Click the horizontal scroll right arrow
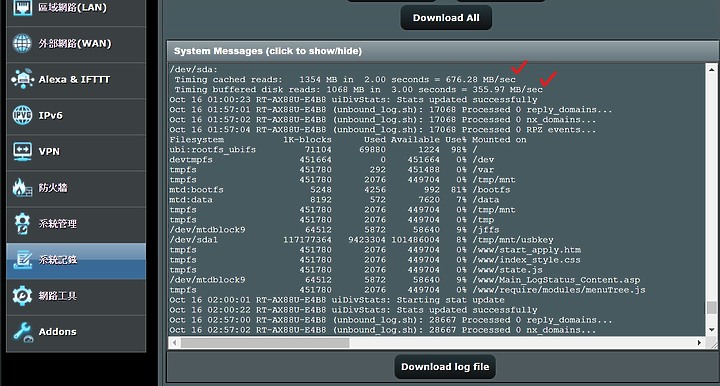720x386 pixels. (x=699, y=343)
